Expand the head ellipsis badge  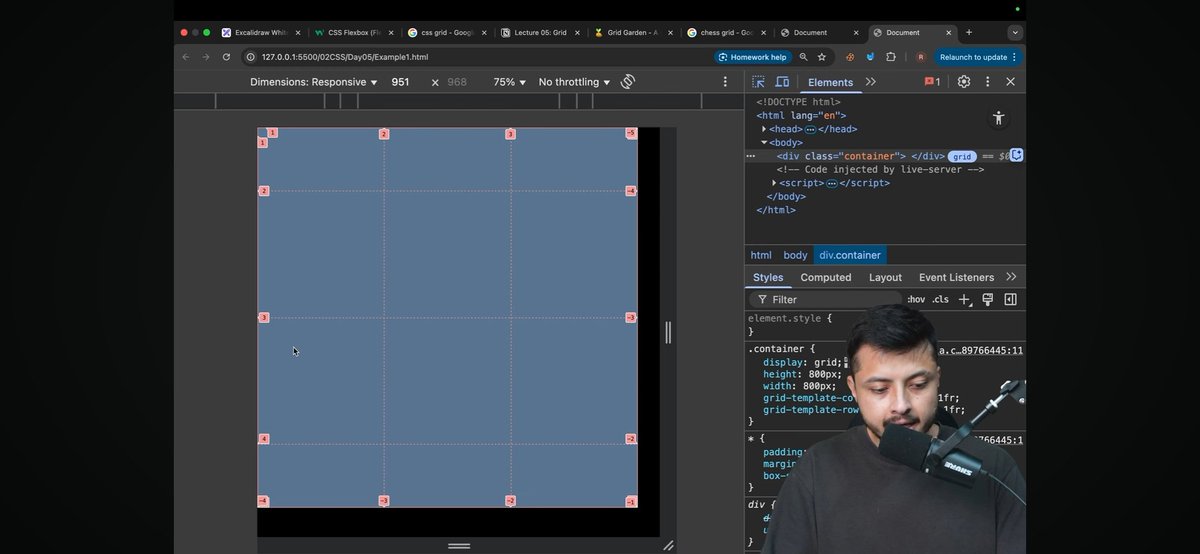tap(810, 129)
